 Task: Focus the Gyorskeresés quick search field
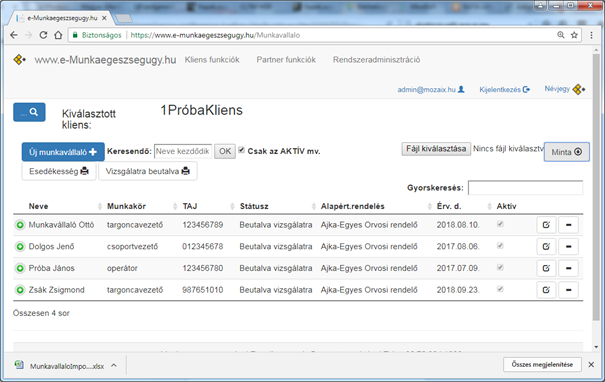526,188
